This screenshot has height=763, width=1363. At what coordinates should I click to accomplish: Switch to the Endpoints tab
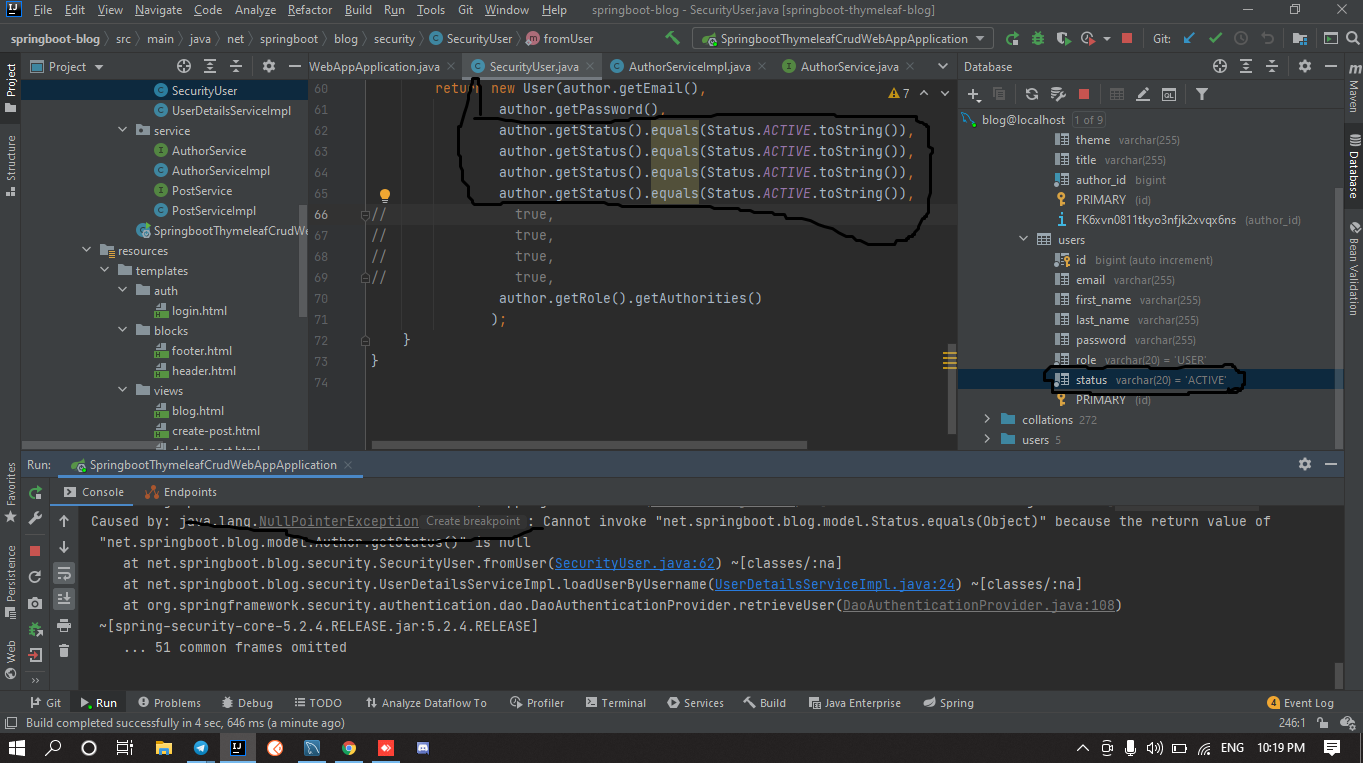point(181,492)
